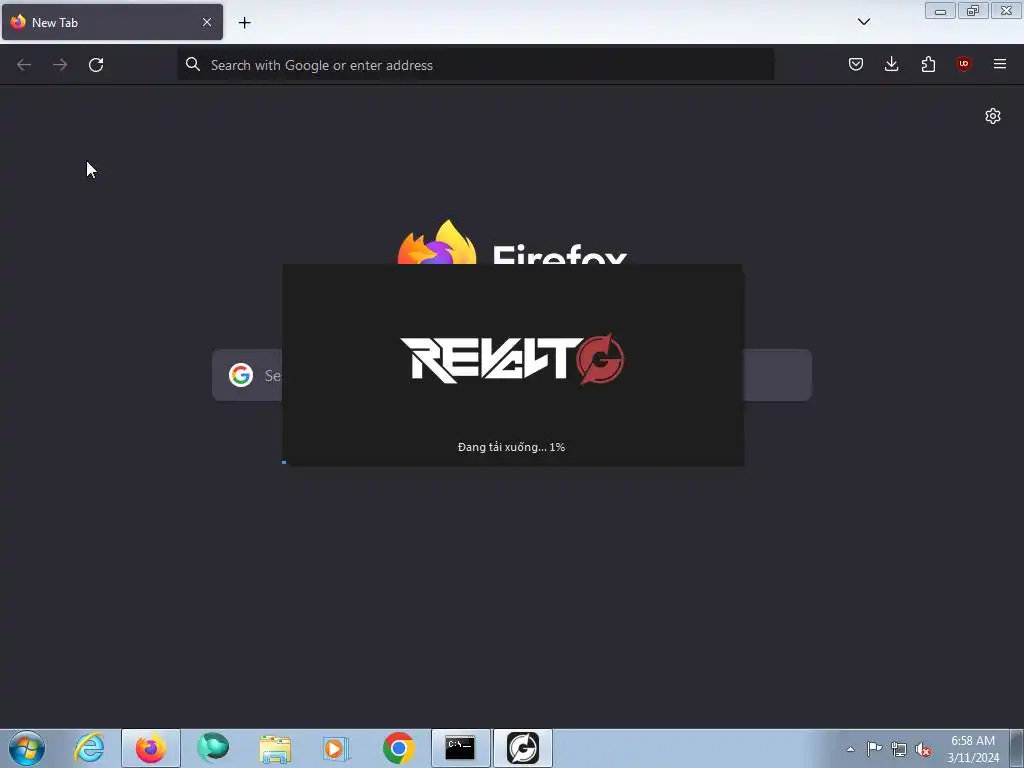
Task: Restore down the Firefox window
Action: [973, 11]
